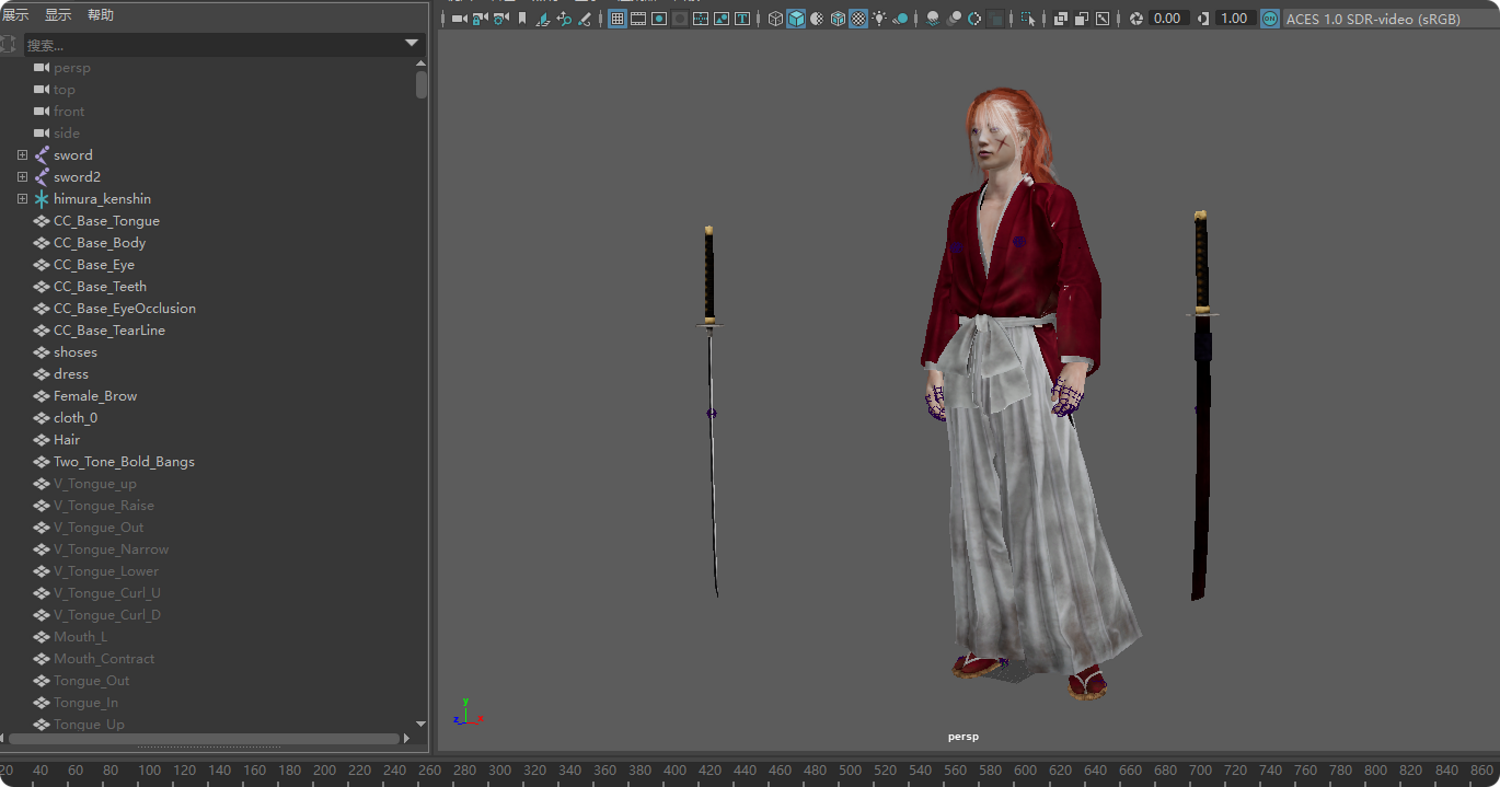The height and width of the screenshot is (787, 1500).
Task: Select the Hair mesh in outliner
Action: tap(67, 440)
